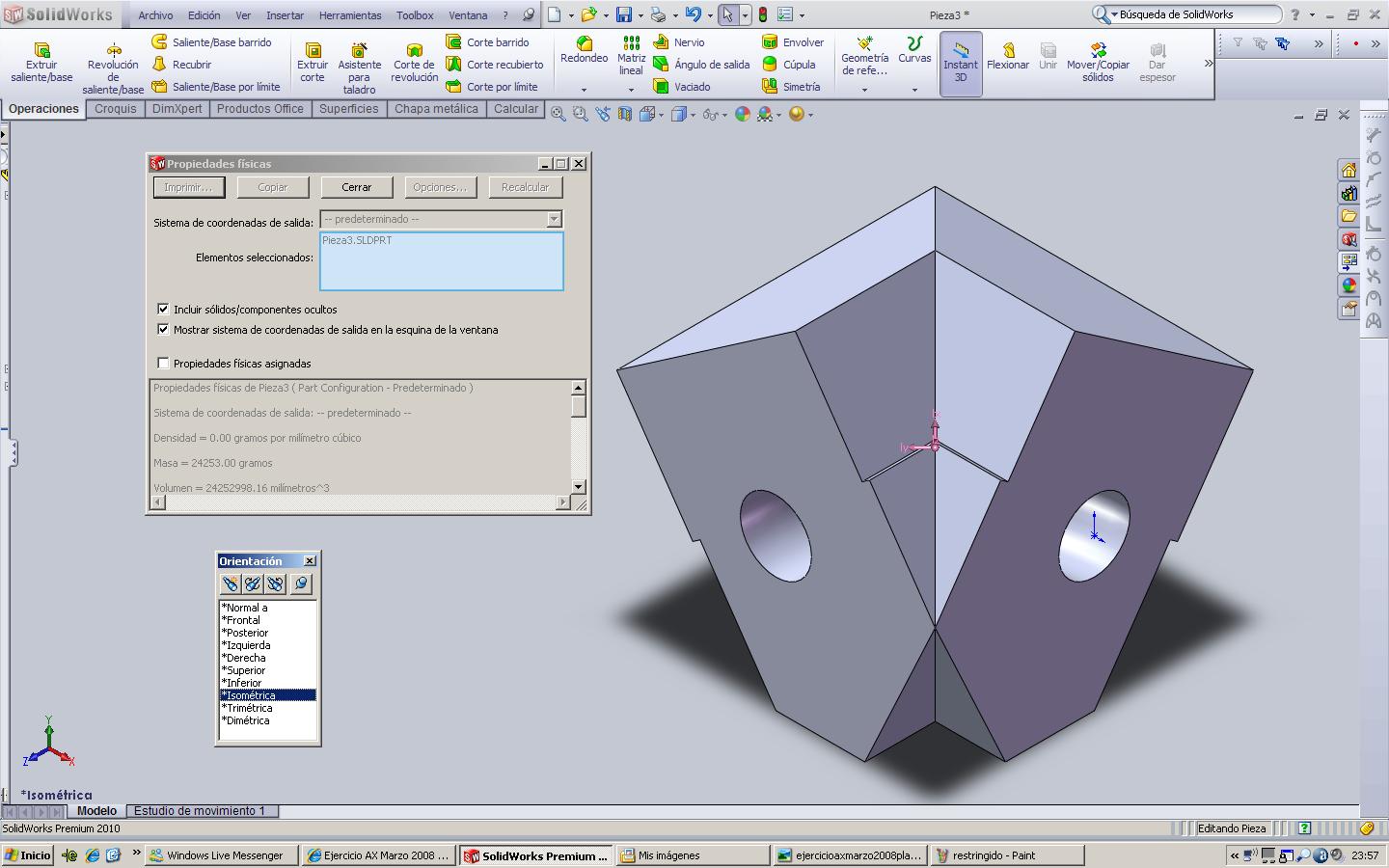The height and width of the screenshot is (868, 1389).
Task: Select *Frontal view orientation
Action: [267, 620]
